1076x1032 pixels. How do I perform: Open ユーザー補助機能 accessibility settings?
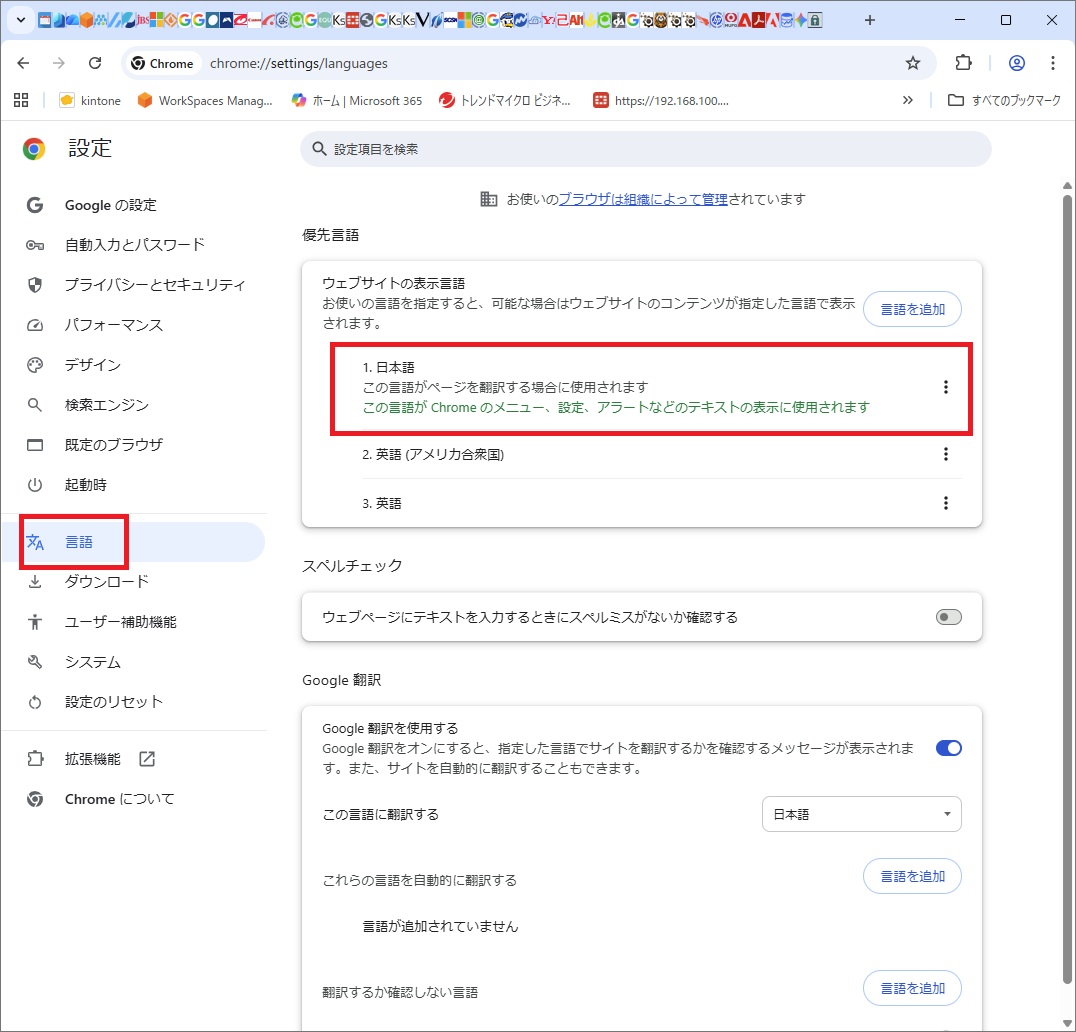click(120, 621)
